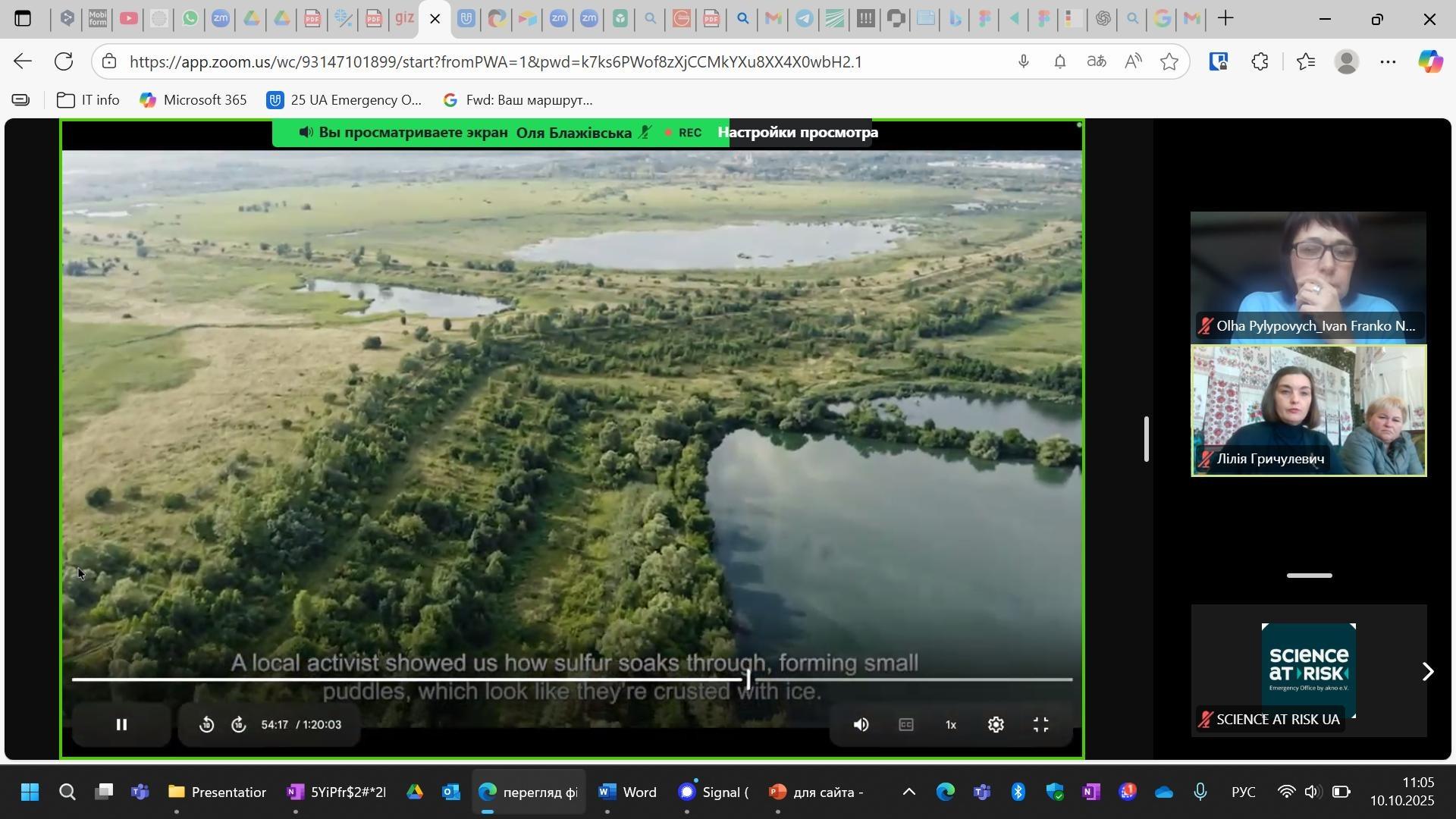Pause the shared video playback
The height and width of the screenshot is (819, 1456).
tap(121, 725)
